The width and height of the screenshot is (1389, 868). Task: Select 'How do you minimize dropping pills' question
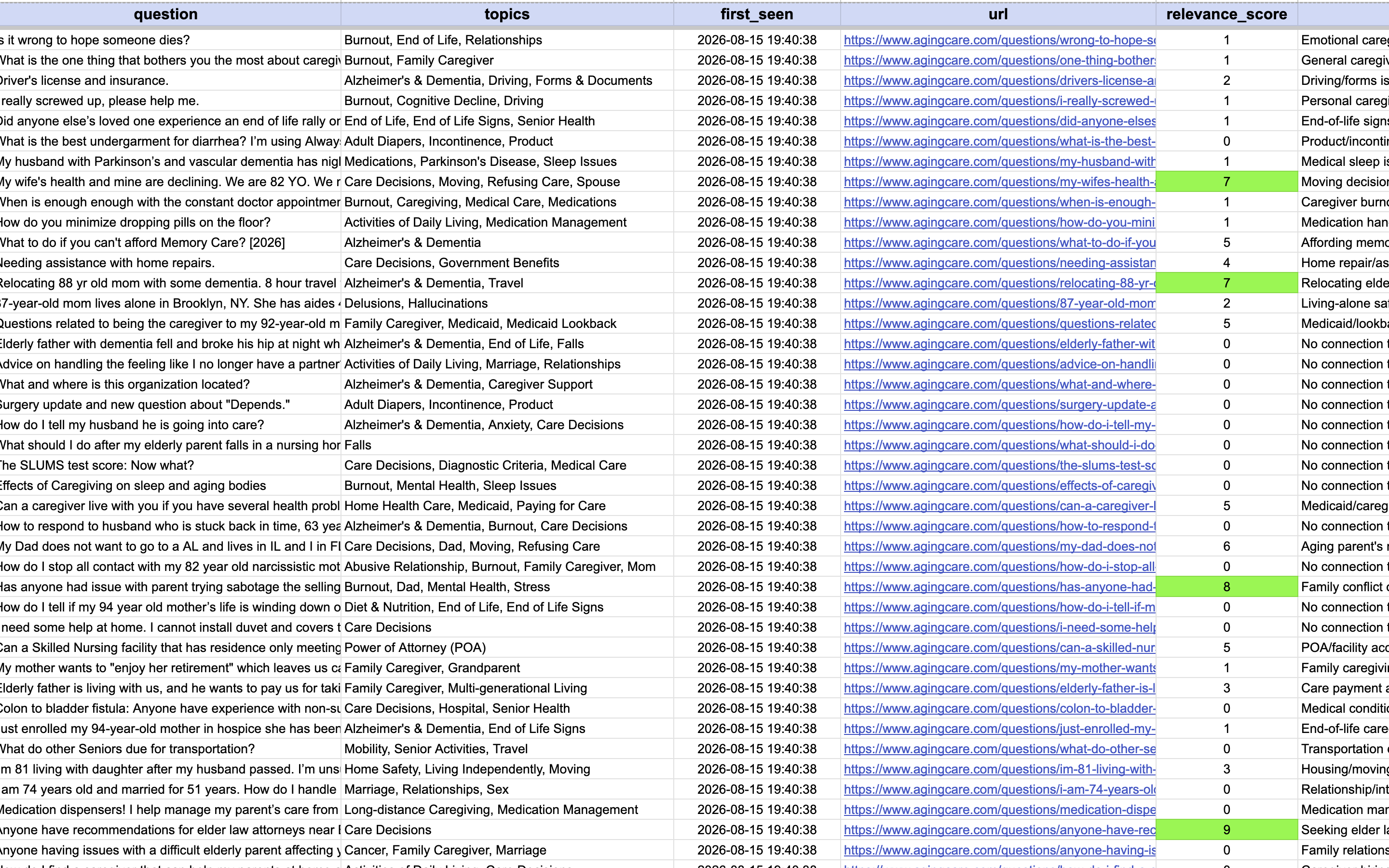(x=170, y=222)
